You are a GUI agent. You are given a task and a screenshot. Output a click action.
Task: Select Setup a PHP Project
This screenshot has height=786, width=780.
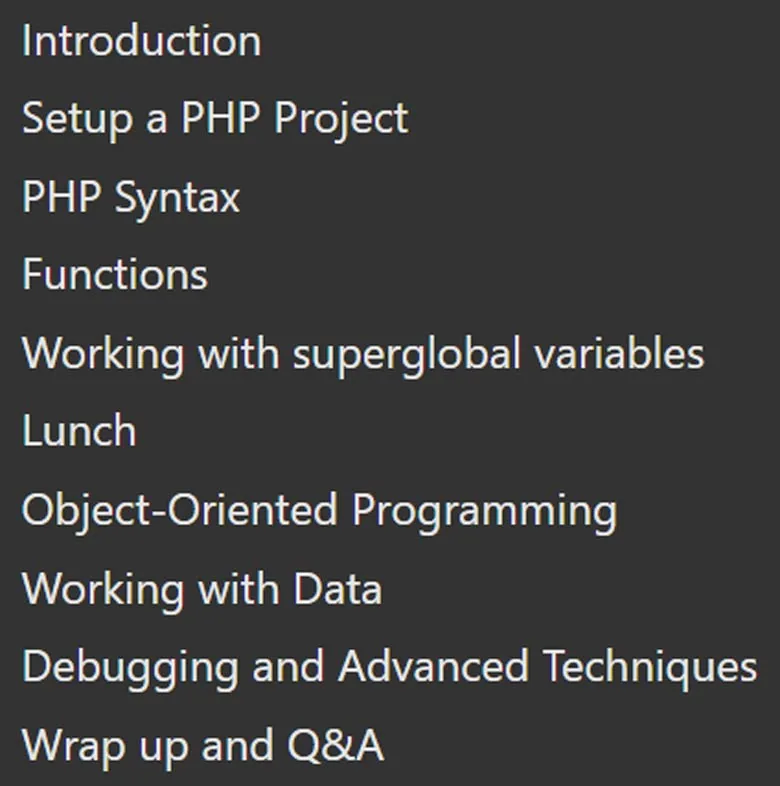tap(215, 120)
